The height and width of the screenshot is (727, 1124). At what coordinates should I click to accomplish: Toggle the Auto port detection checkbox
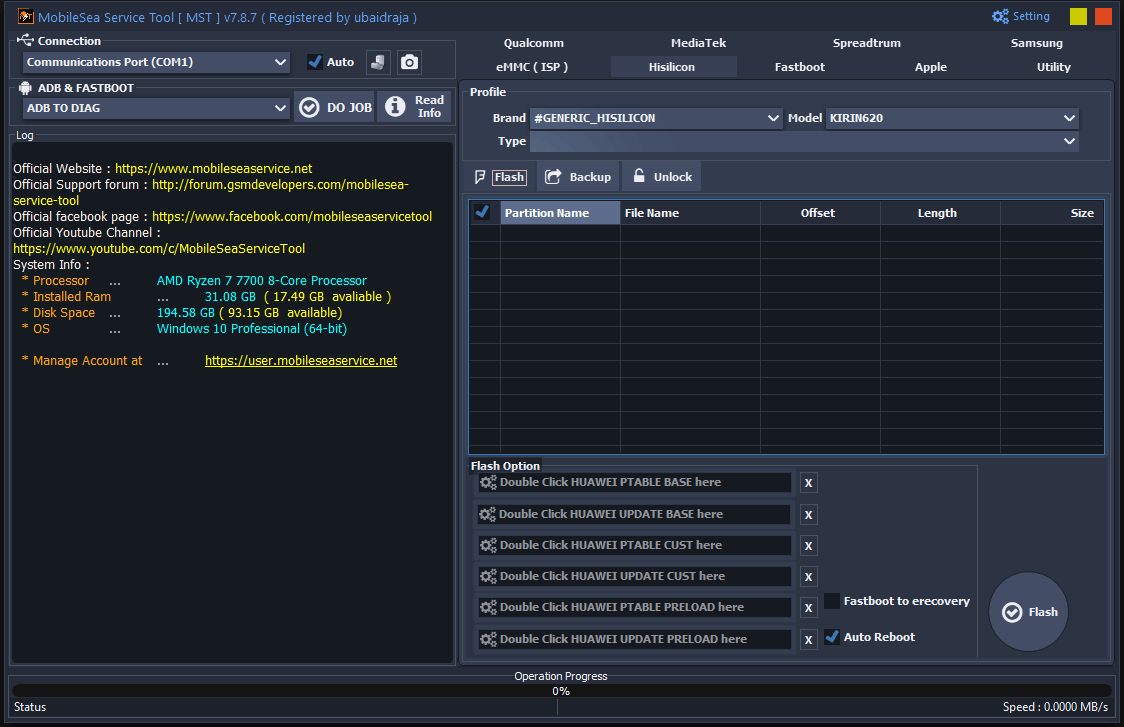click(x=315, y=62)
